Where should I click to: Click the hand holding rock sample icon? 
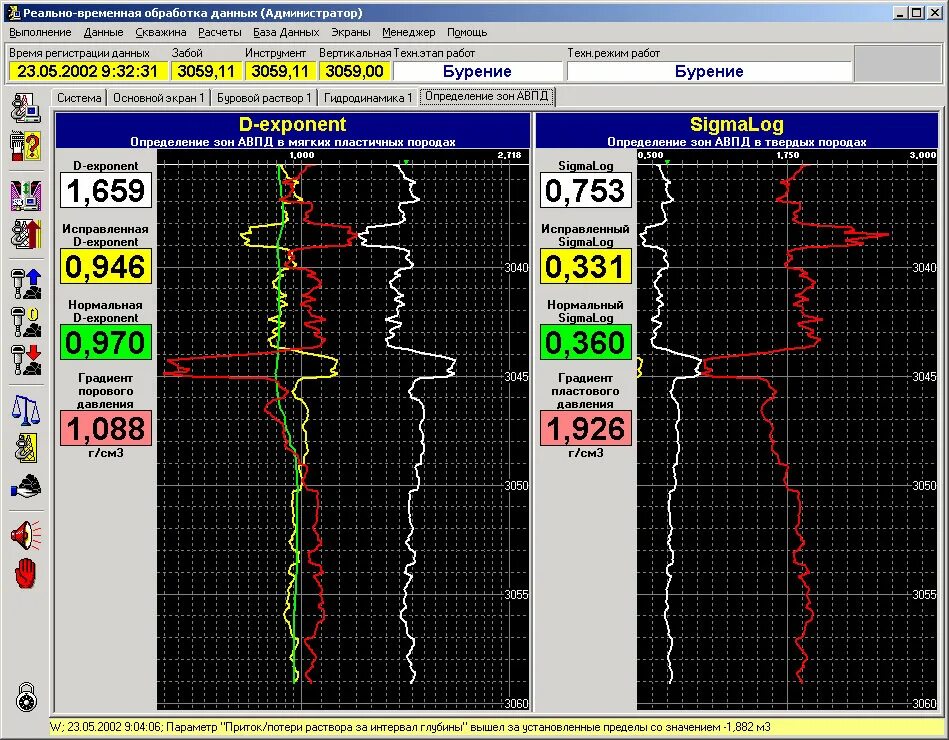click(25, 486)
